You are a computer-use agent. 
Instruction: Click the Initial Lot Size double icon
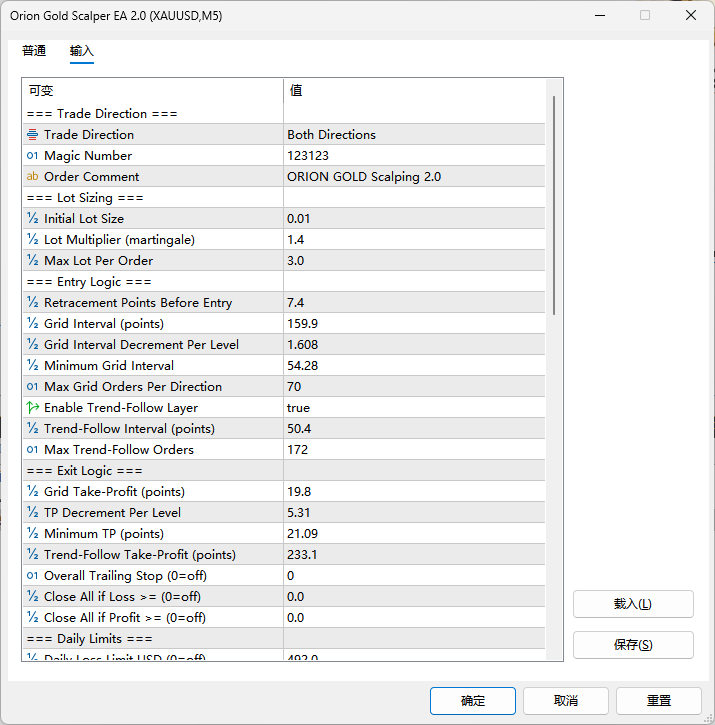[32, 219]
